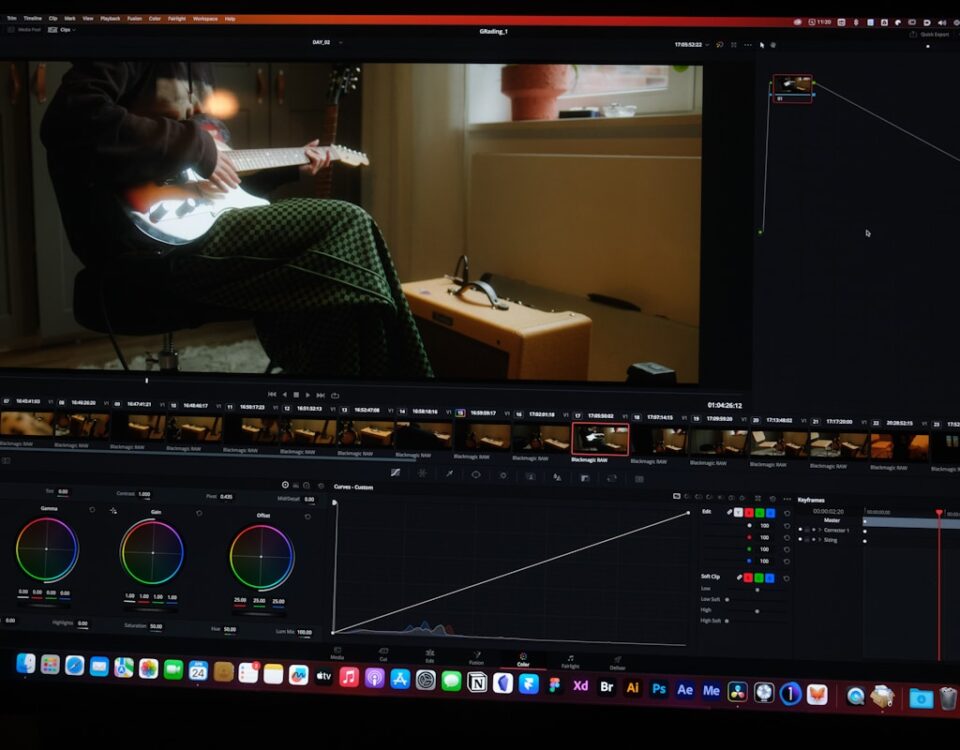
Task: Reset the Gamma color wheel
Action: (x=93, y=510)
